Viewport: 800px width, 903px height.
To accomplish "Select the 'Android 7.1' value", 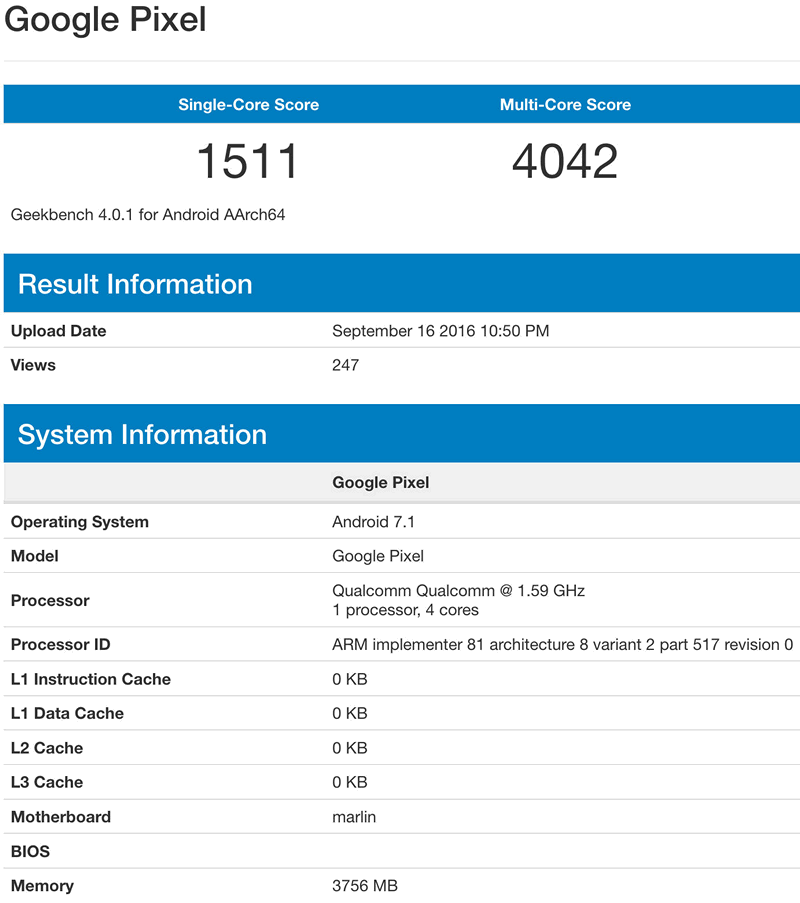I will point(373,522).
